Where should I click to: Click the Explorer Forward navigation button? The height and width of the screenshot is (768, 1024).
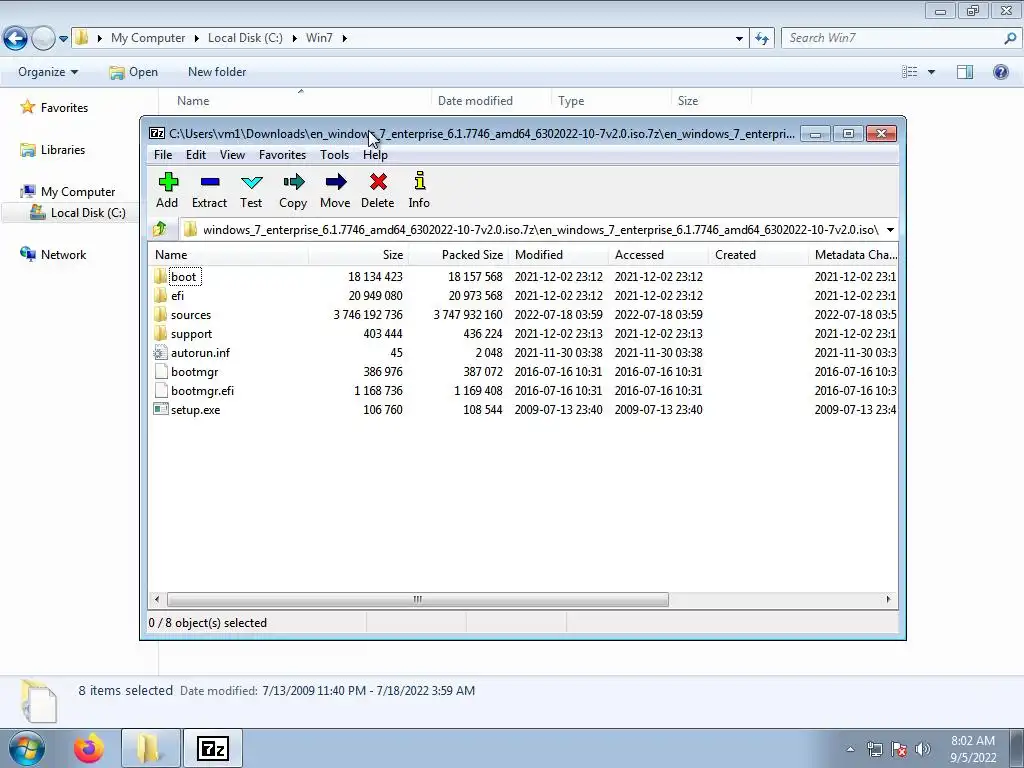click(43, 39)
